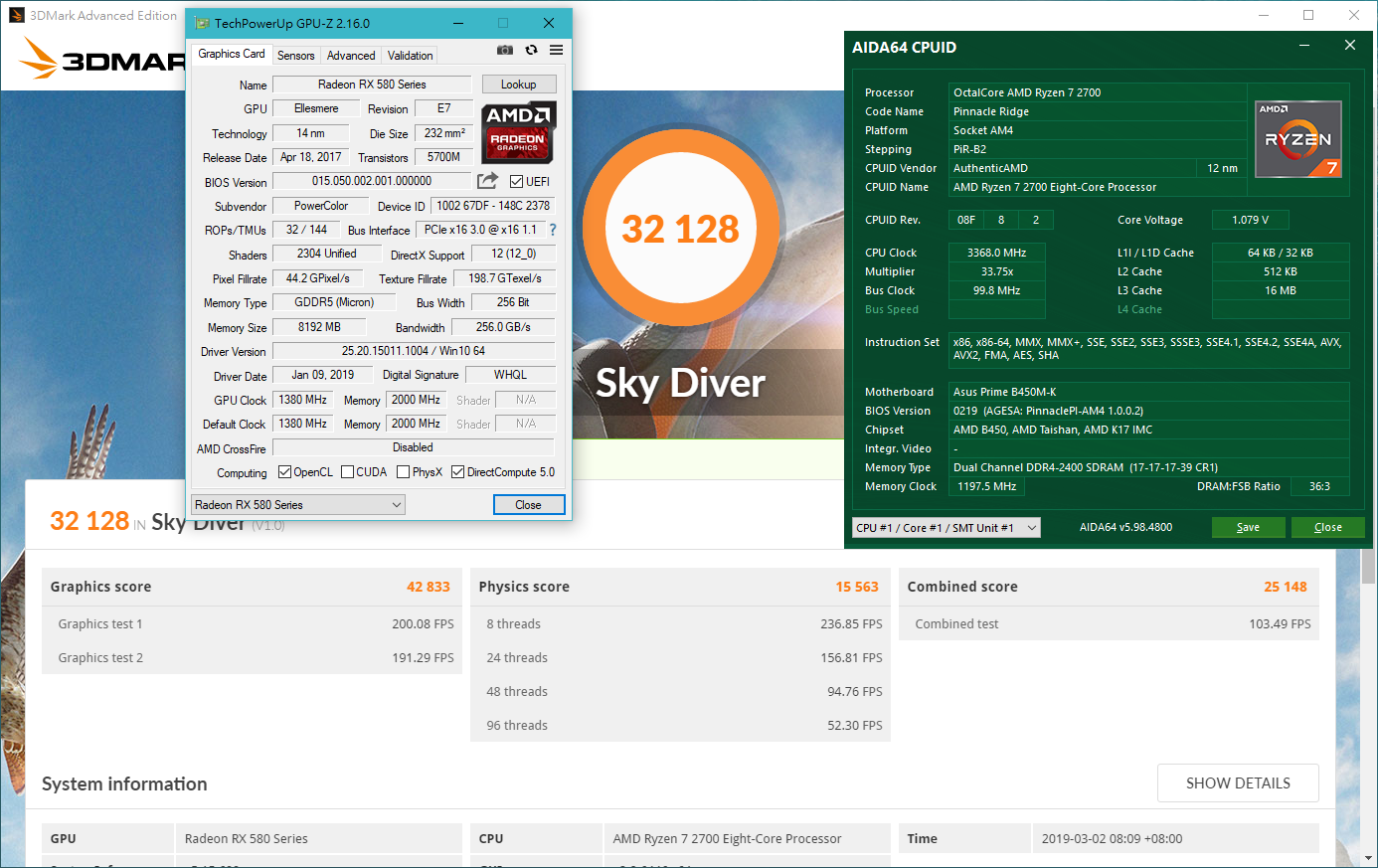
Task: Minimize the AIDA64 CPUID window
Action: pyautogui.click(x=1304, y=46)
